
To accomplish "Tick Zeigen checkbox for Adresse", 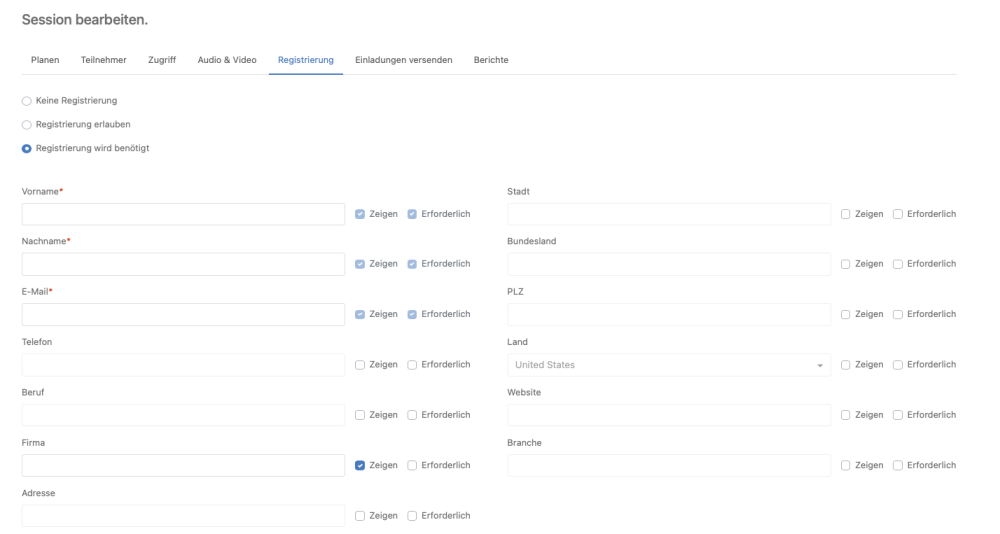I will 360,515.
